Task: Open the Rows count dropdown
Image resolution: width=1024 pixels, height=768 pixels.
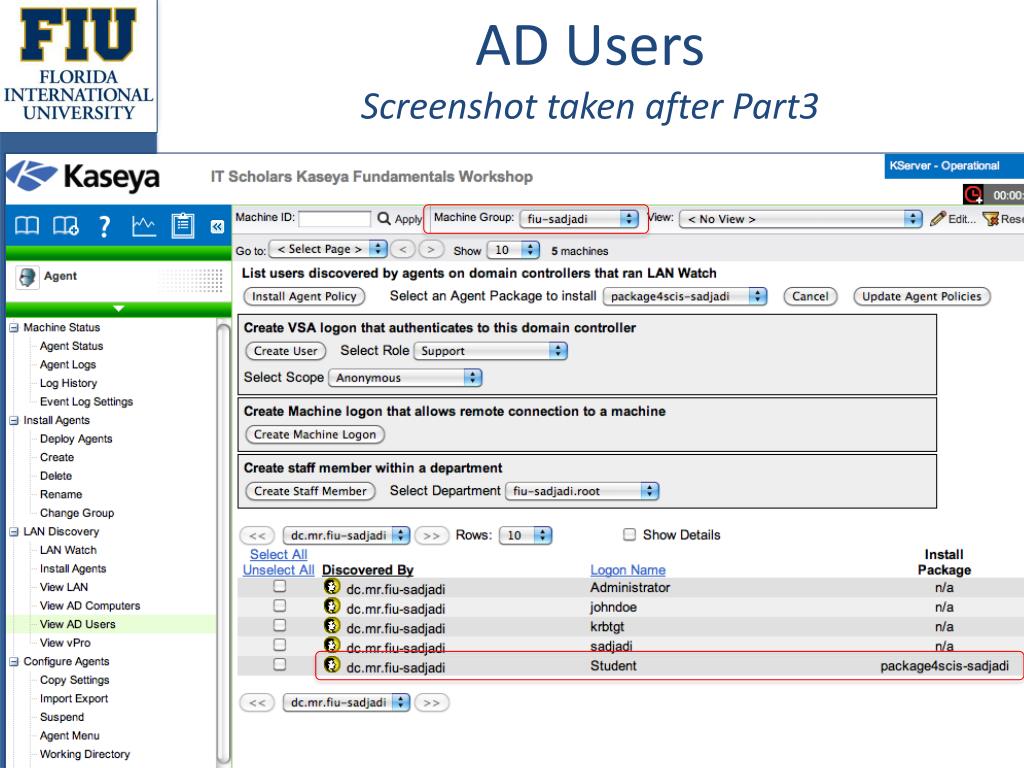Action: click(x=525, y=536)
